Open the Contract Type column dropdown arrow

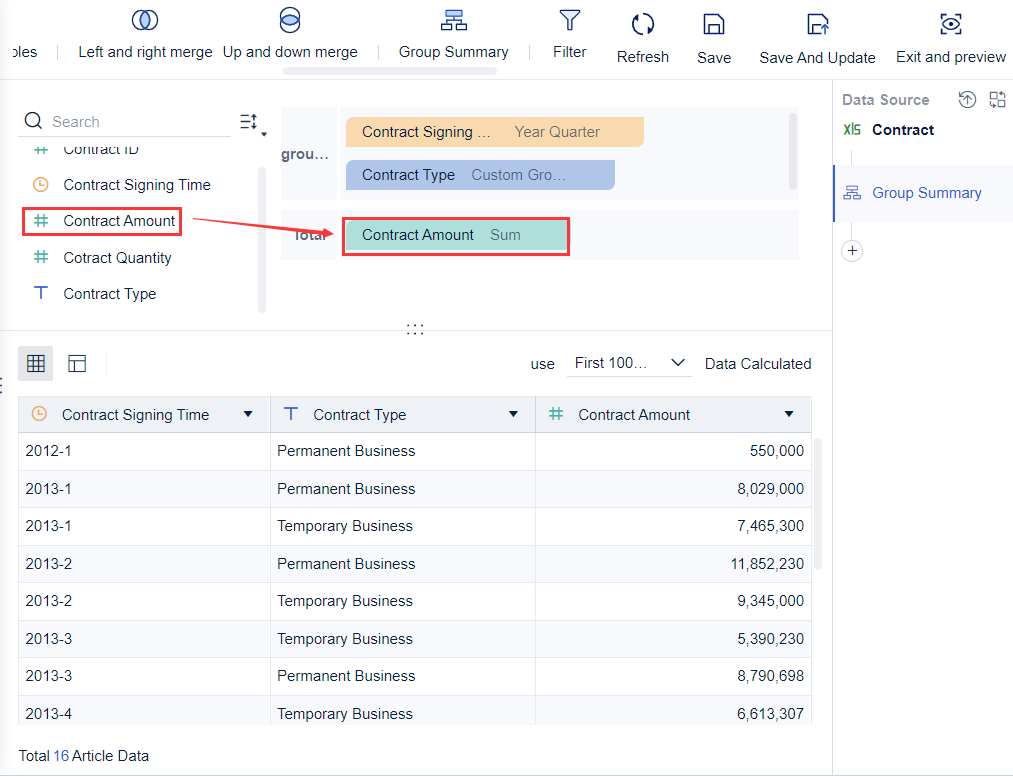click(513, 415)
